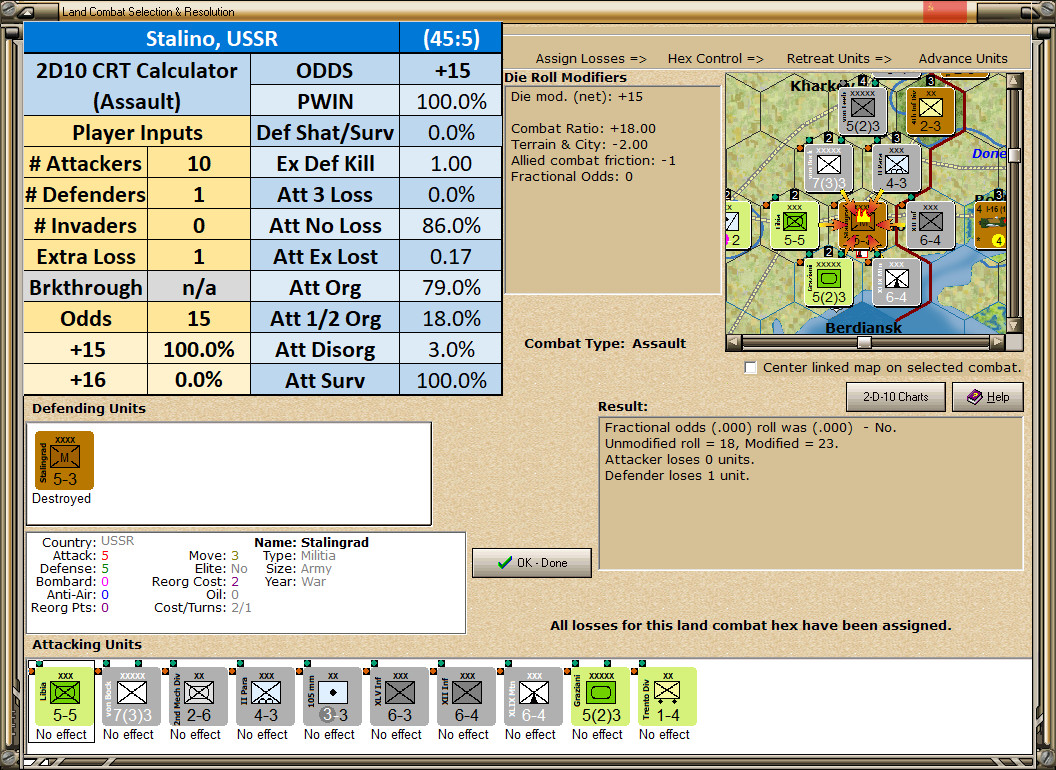Click Combat Ratio: +18.00 modifier line
This screenshot has width=1056, height=770.
583,128
